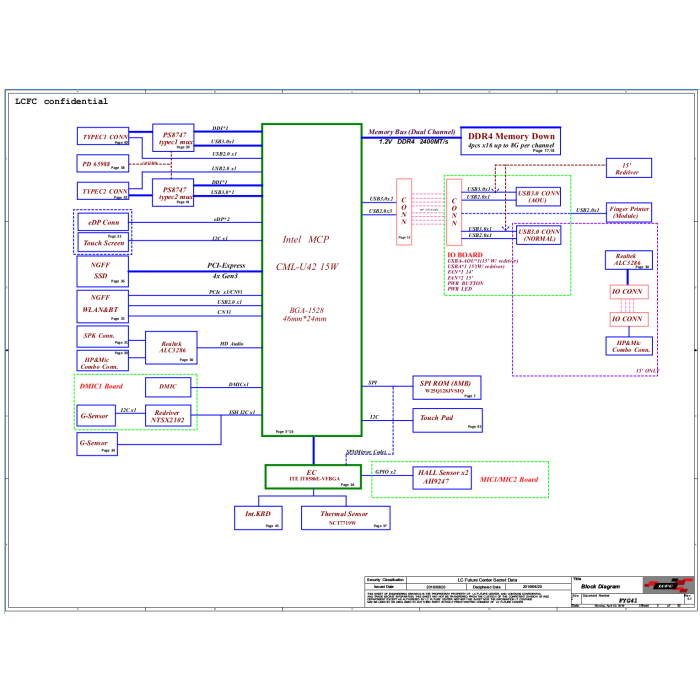Click the G-Sensor block wired to Redriver NTSX2102
The height and width of the screenshot is (700, 700).
pyautogui.click(x=96, y=416)
